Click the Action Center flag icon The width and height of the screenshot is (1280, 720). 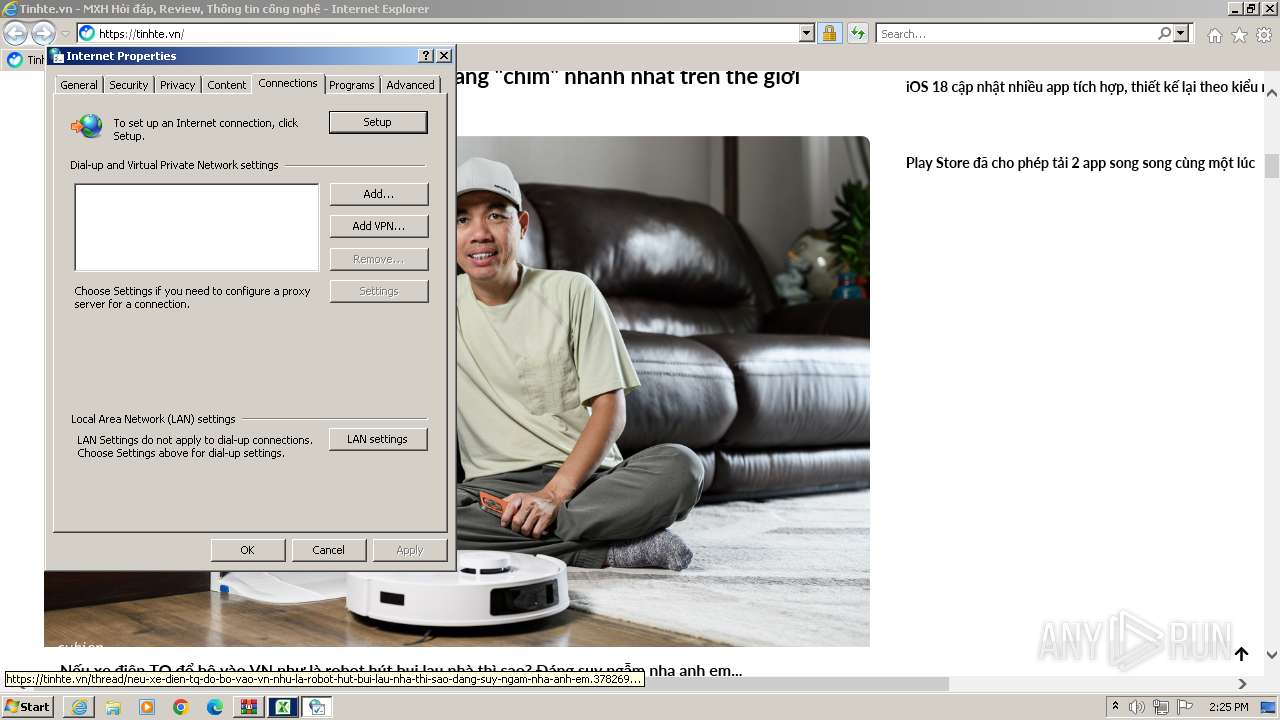(x=1185, y=707)
